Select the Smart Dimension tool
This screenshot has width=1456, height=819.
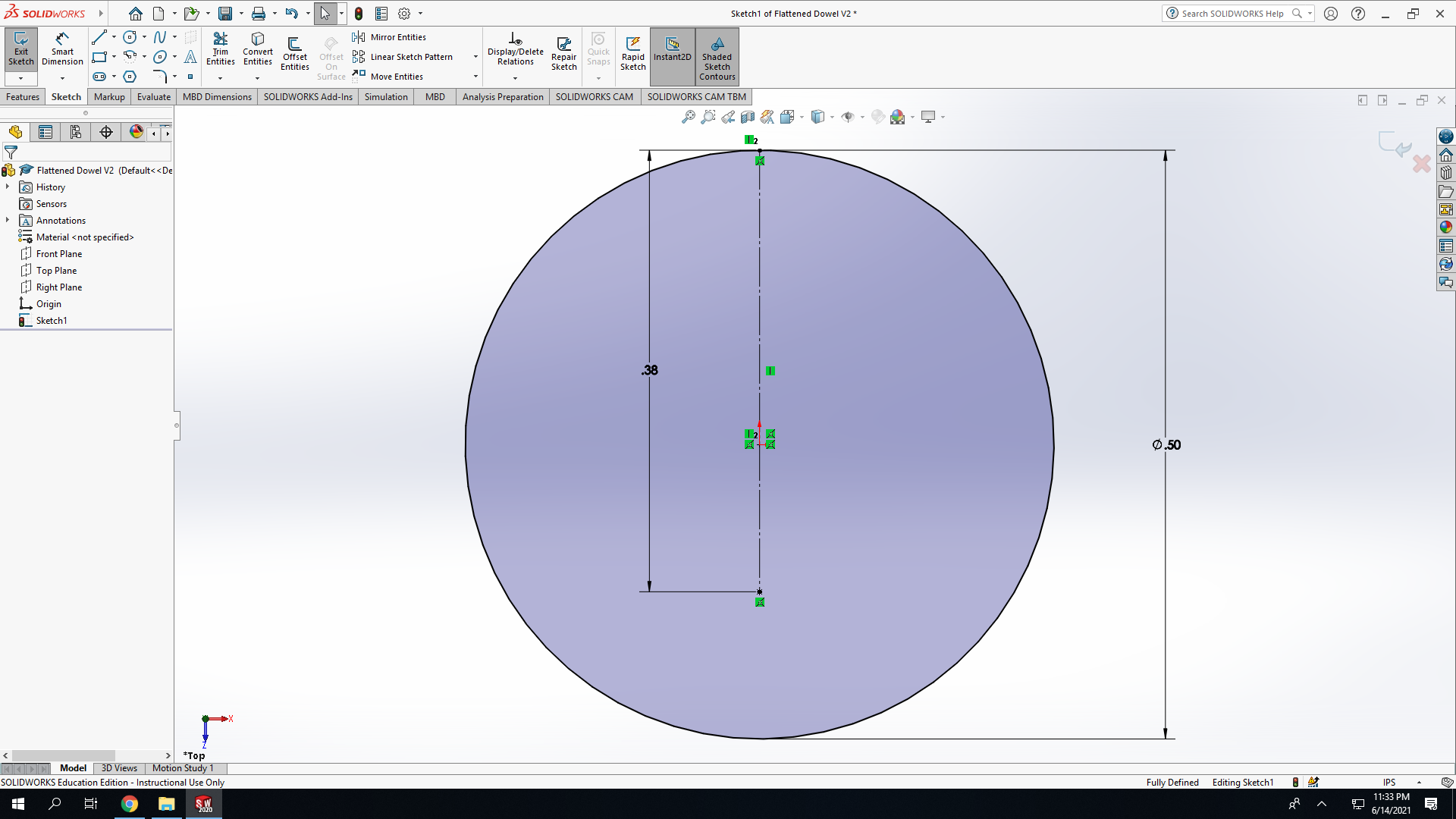[x=62, y=49]
